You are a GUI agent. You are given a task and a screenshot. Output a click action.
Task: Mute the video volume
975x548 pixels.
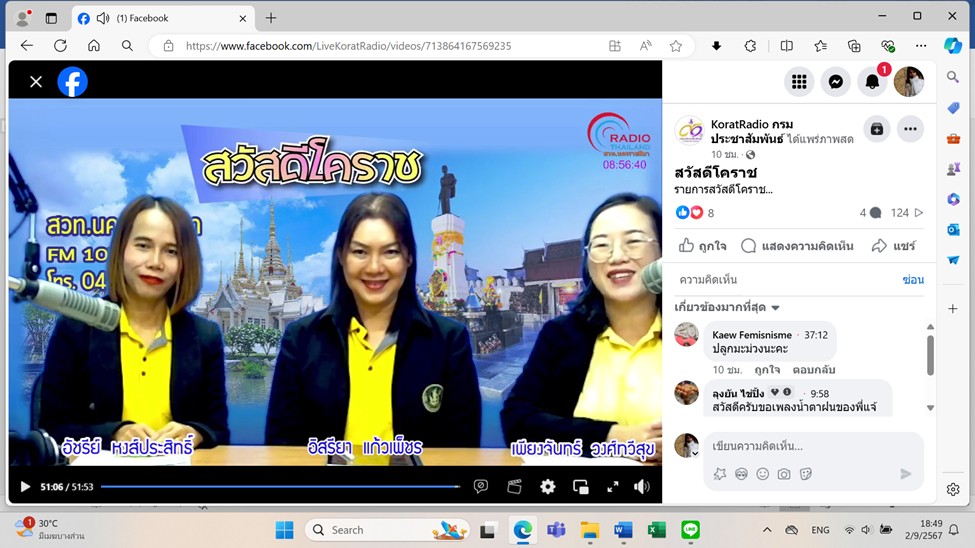click(x=642, y=486)
